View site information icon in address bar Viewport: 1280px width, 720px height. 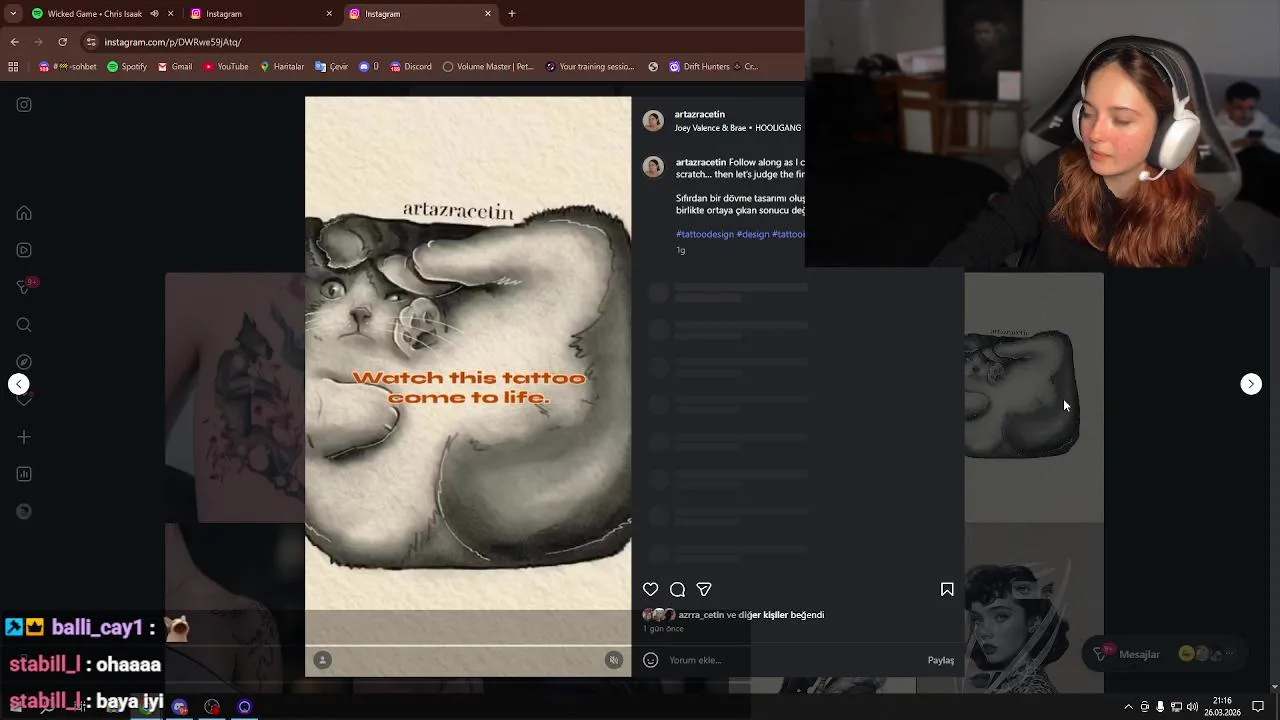[x=91, y=42]
